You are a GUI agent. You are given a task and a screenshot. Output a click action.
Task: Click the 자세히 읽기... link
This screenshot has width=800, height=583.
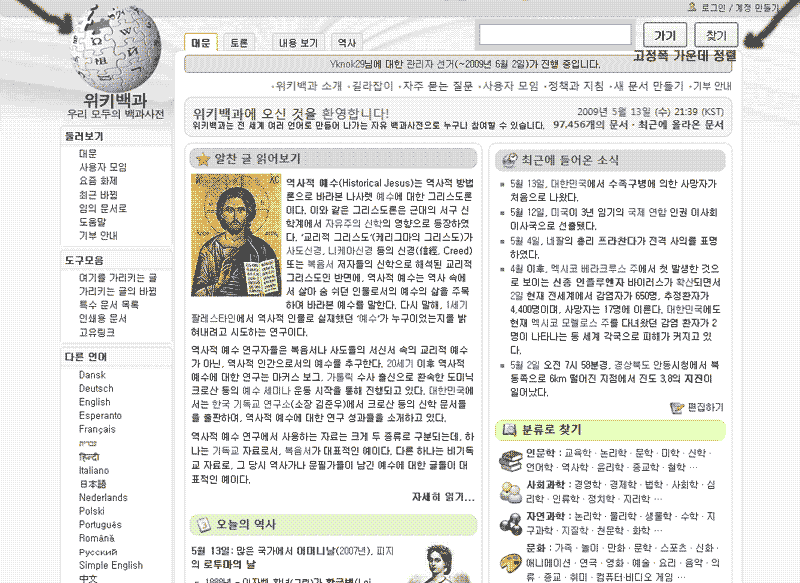[x=443, y=497]
